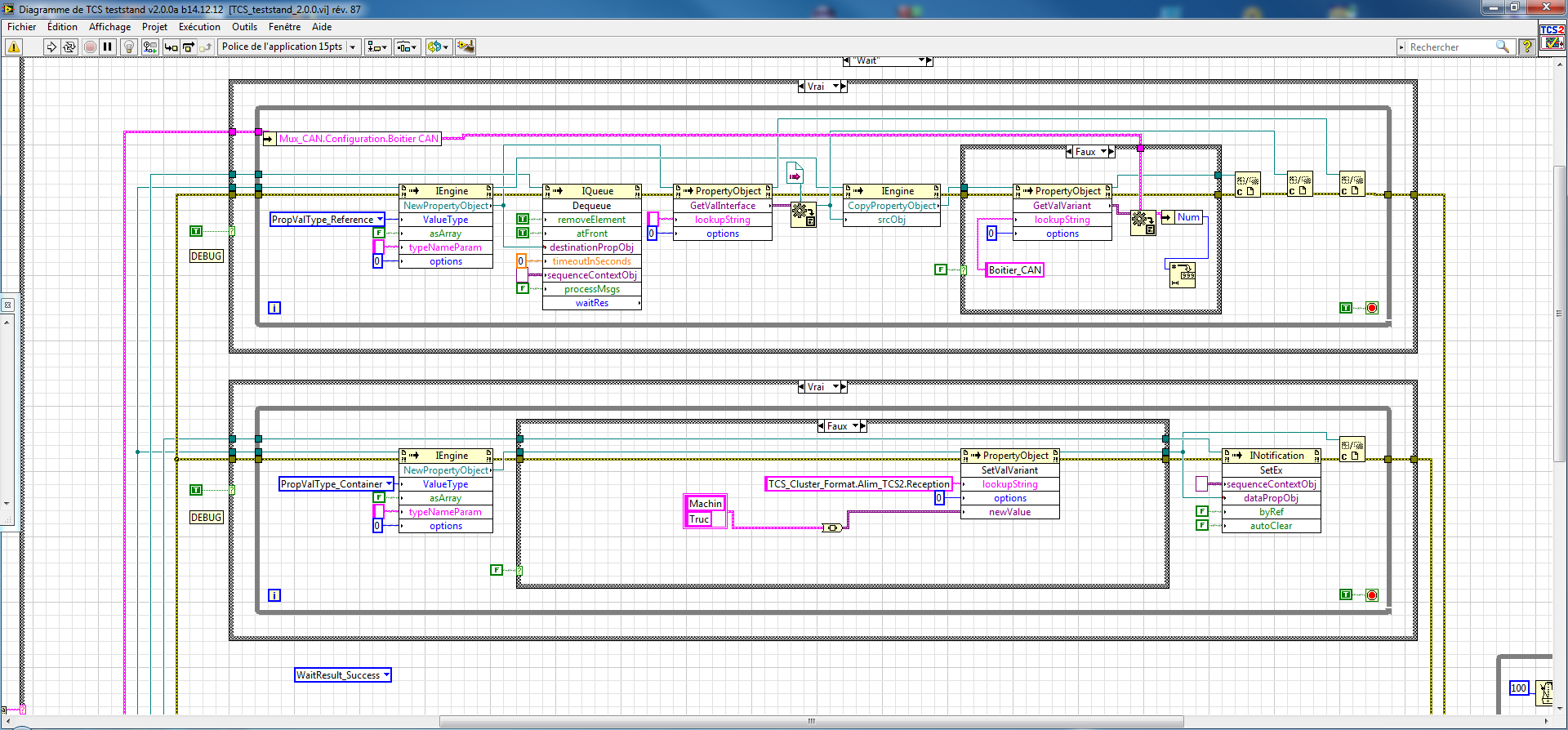
Task: Click the Pause toolbar button
Action: 107,47
